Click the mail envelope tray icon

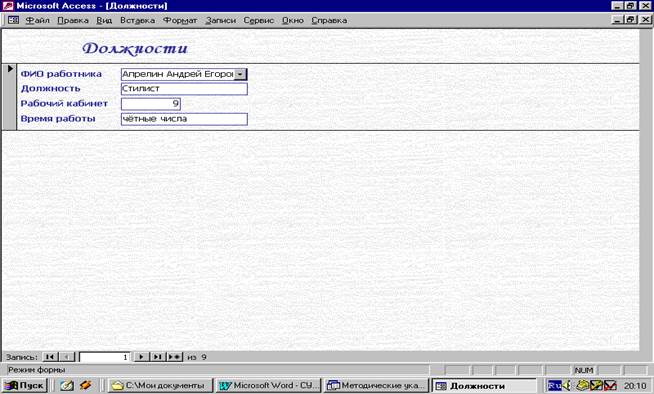pyautogui.click(x=610, y=385)
